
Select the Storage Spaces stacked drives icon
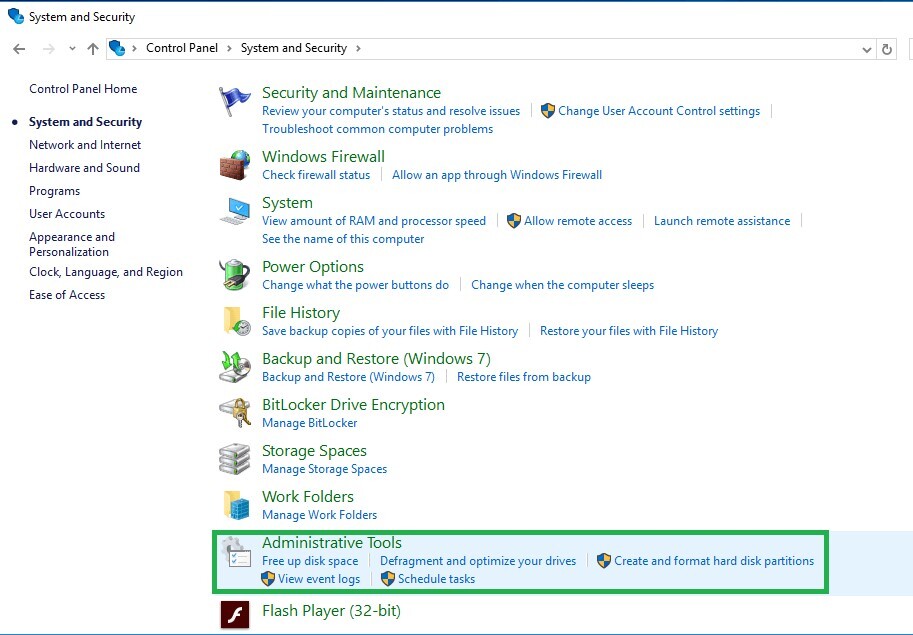234,458
